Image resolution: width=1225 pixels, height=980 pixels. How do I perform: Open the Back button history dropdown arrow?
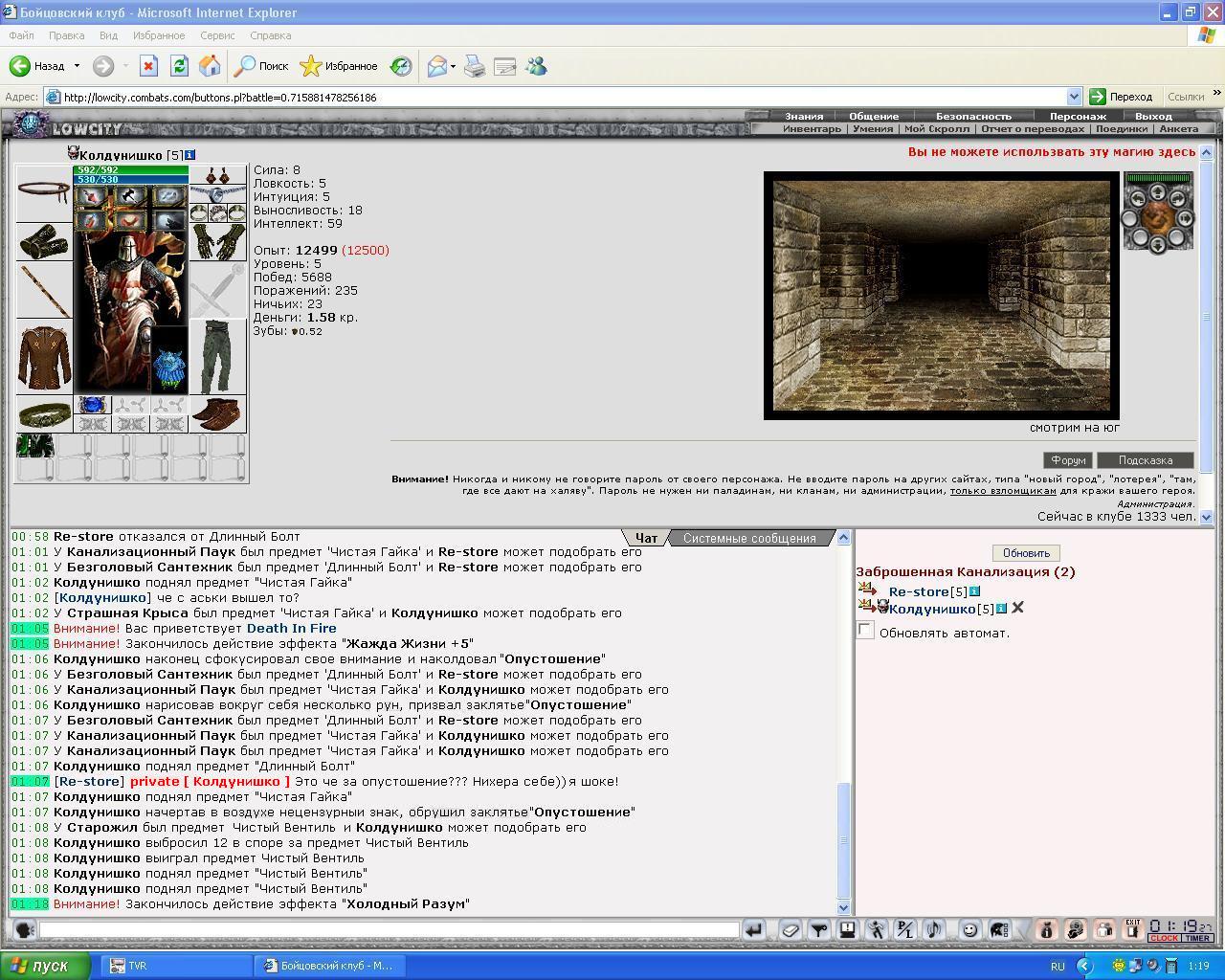click(77, 66)
